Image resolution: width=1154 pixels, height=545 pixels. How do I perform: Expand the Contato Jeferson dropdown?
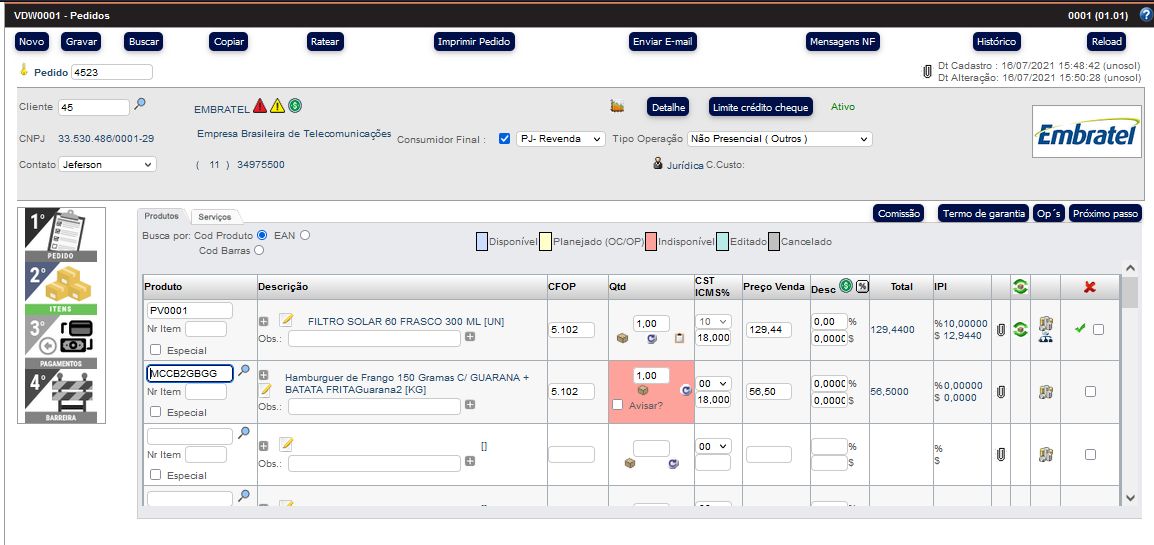tap(106, 164)
